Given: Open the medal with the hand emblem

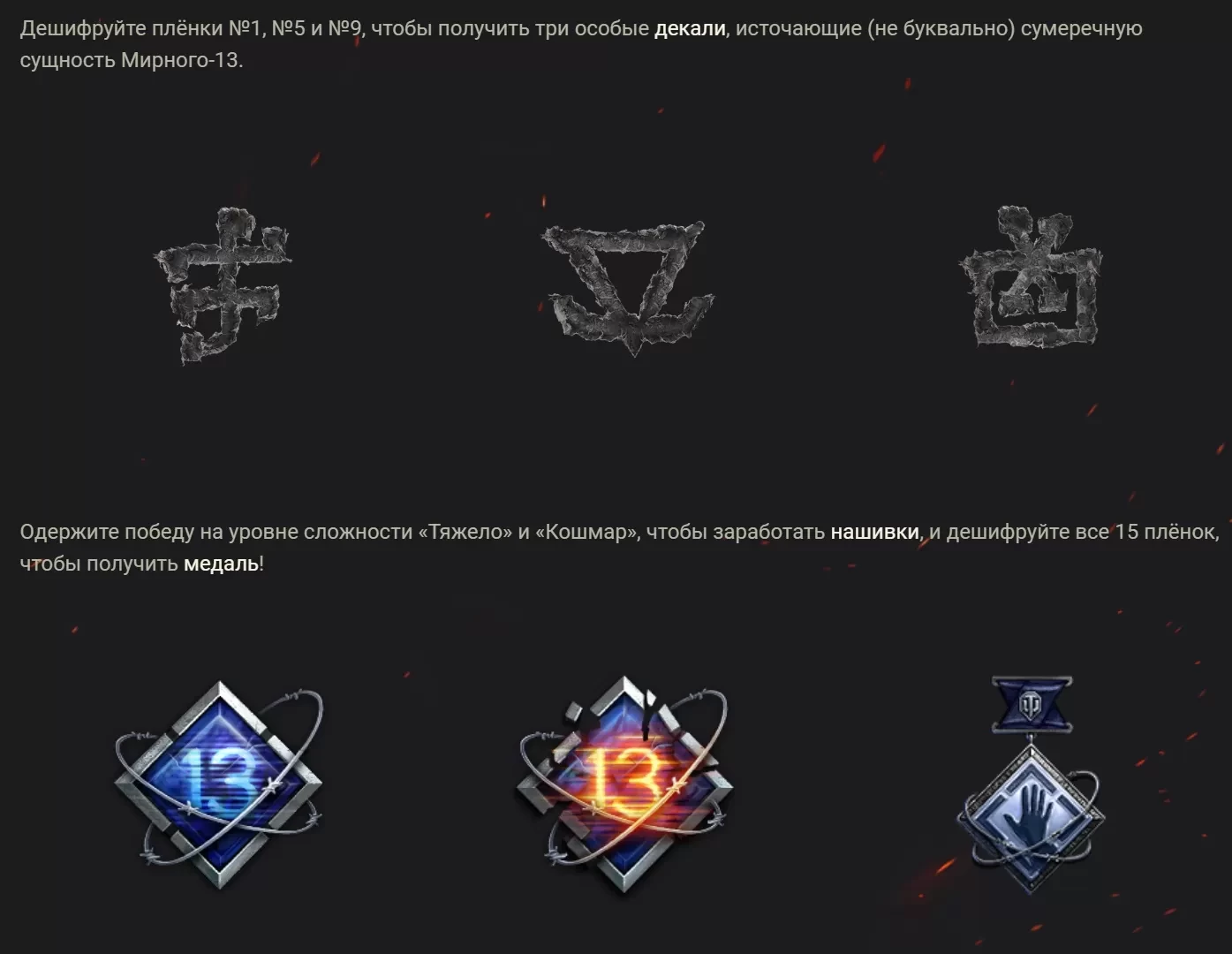Looking at the screenshot, I should 1031,784.
